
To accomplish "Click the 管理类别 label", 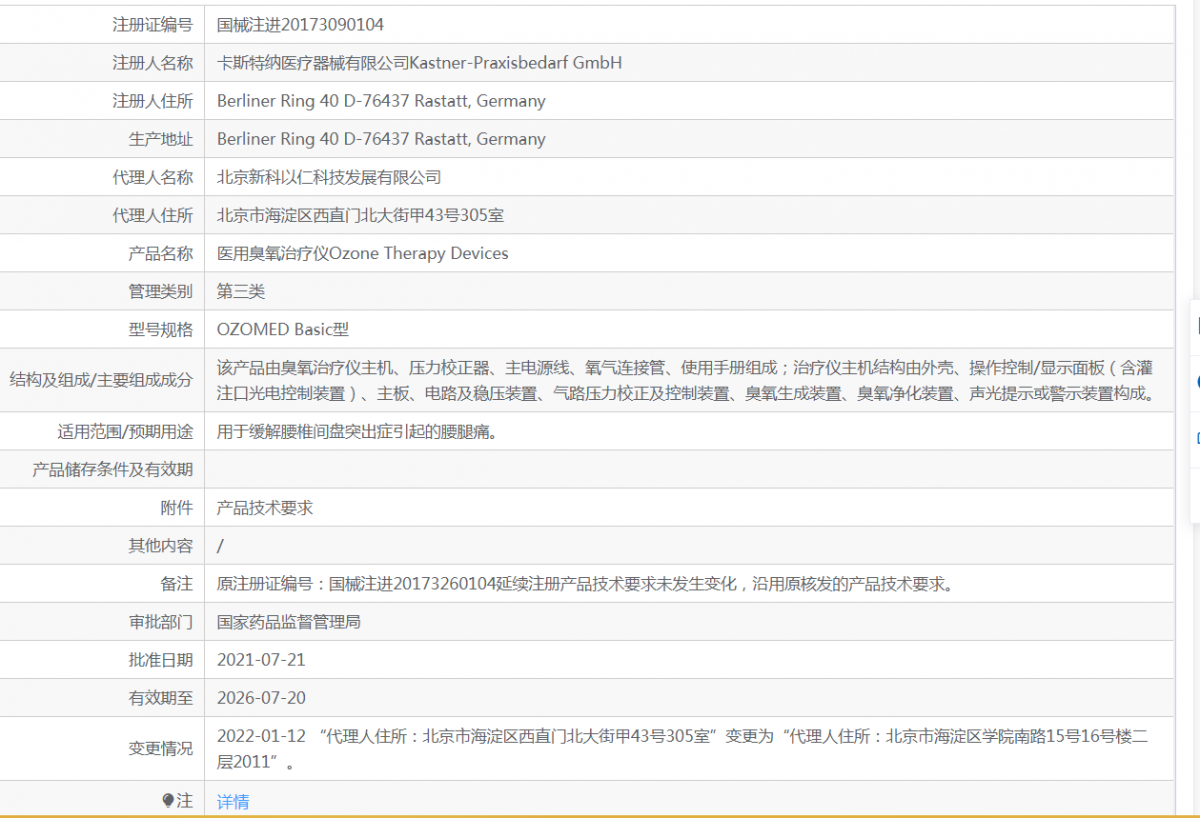I will point(160,291).
